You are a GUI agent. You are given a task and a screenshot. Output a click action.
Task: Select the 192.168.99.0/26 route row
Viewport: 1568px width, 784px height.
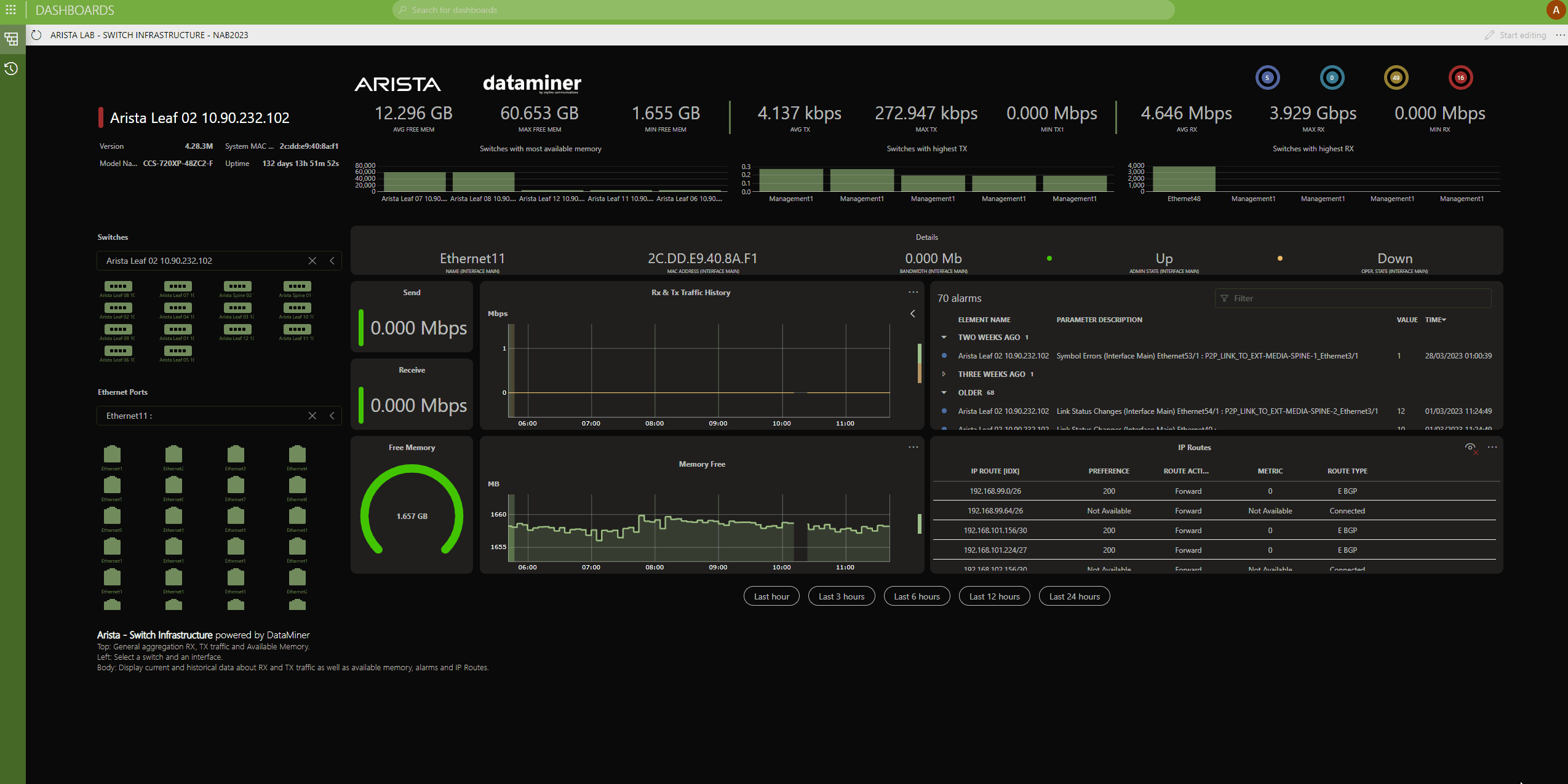(1214, 491)
